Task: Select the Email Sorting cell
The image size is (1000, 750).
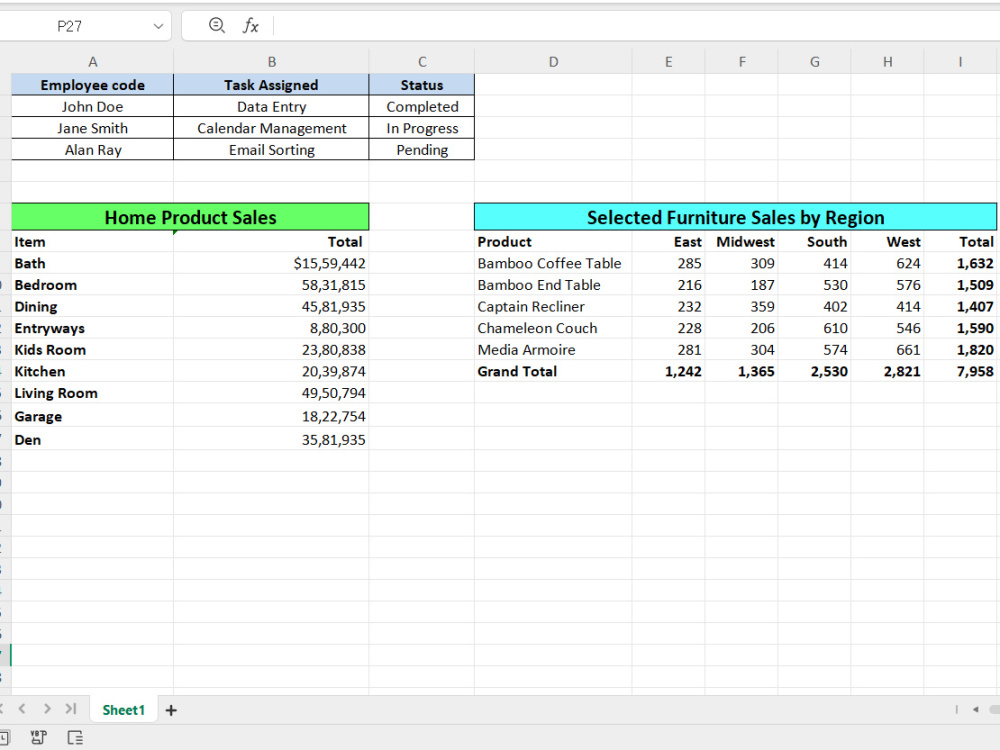Action: point(271,150)
